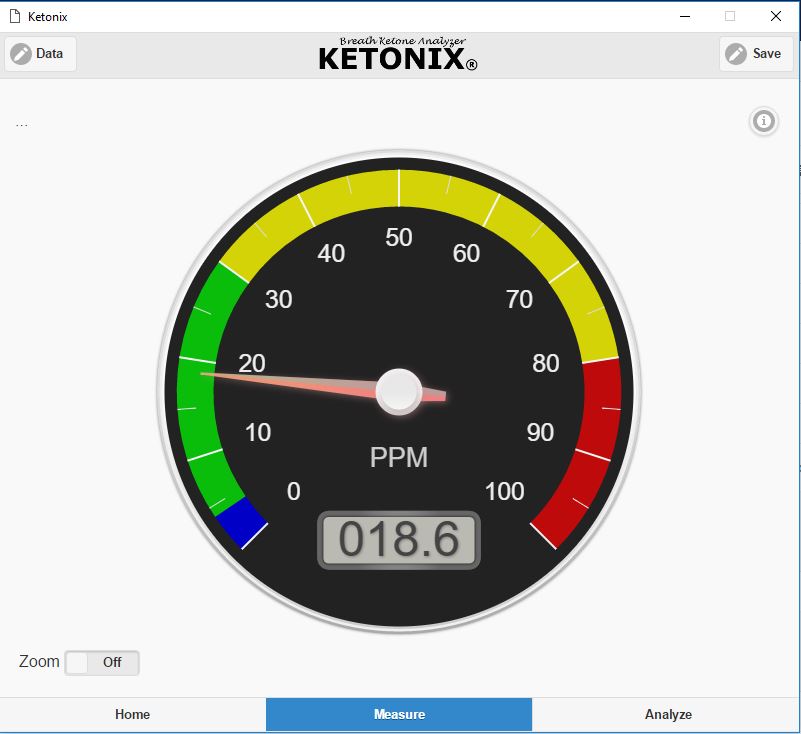
Task: Switch to the Analyze tab
Action: [667, 715]
